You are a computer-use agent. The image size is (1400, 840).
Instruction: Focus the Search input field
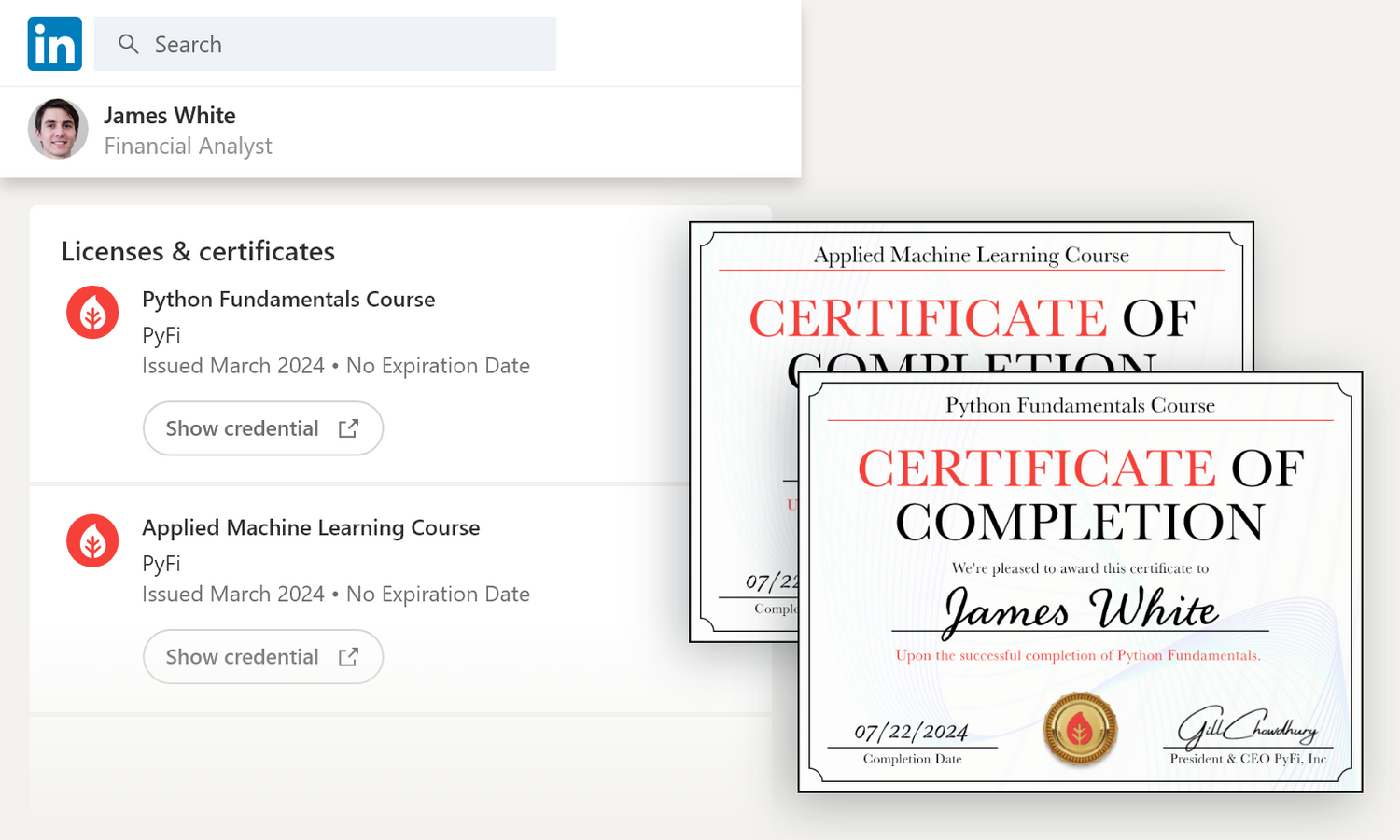pyautogui.click(x=345, y=44)
